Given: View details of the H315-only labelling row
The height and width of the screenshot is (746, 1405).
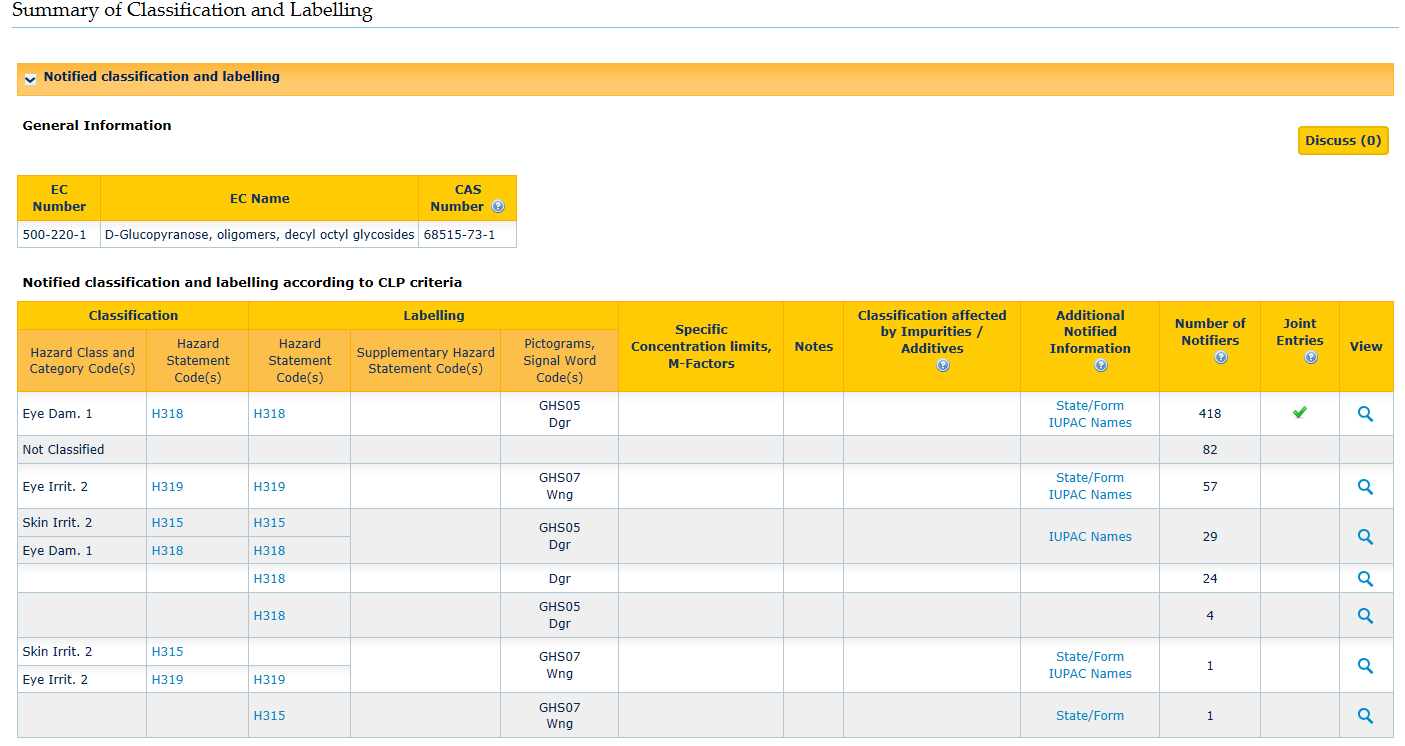Looking at the screenshot, I should (1365, 716).
